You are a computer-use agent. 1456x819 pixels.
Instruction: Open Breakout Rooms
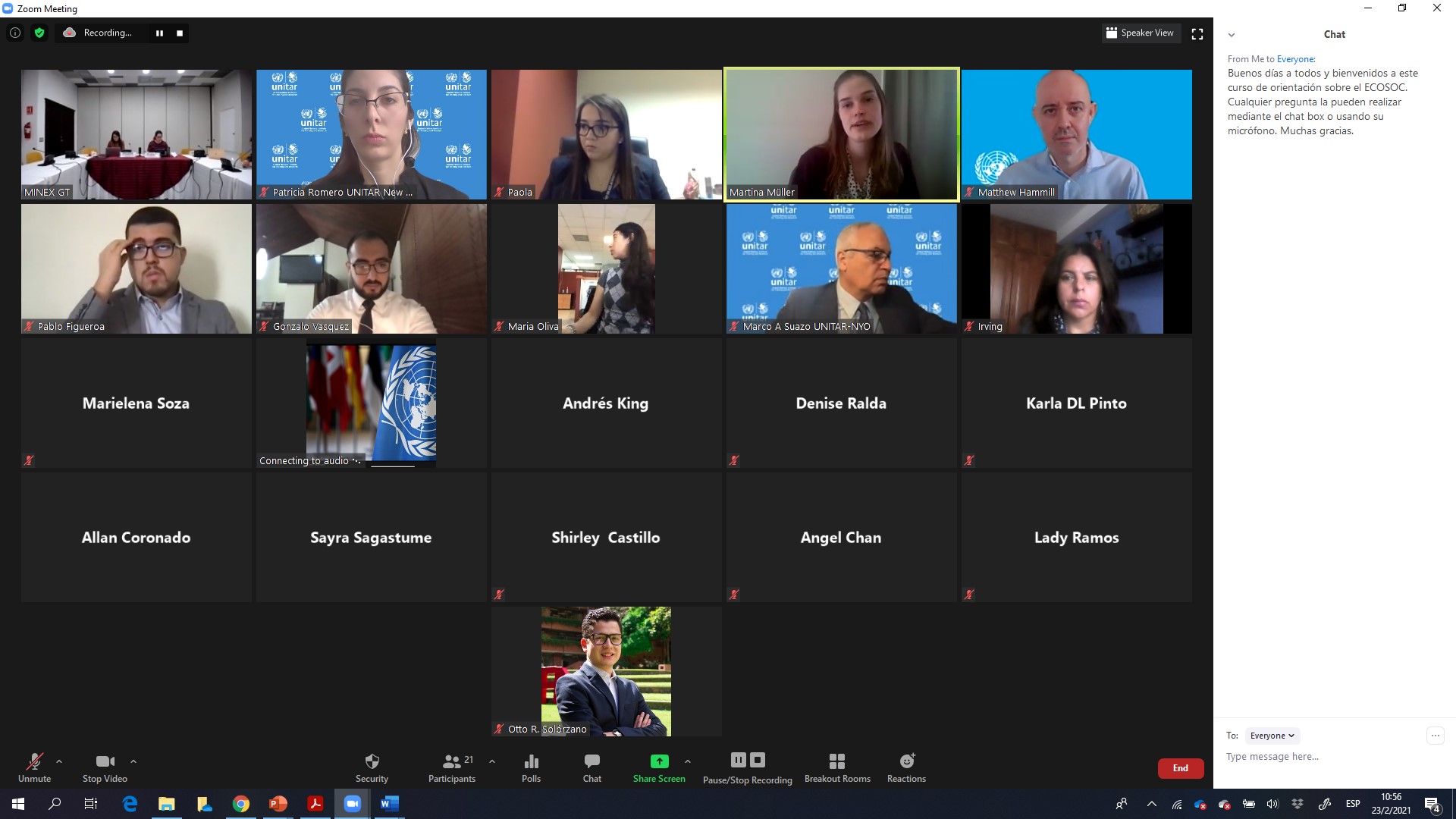pyautogui.click(x=837, y=761)
